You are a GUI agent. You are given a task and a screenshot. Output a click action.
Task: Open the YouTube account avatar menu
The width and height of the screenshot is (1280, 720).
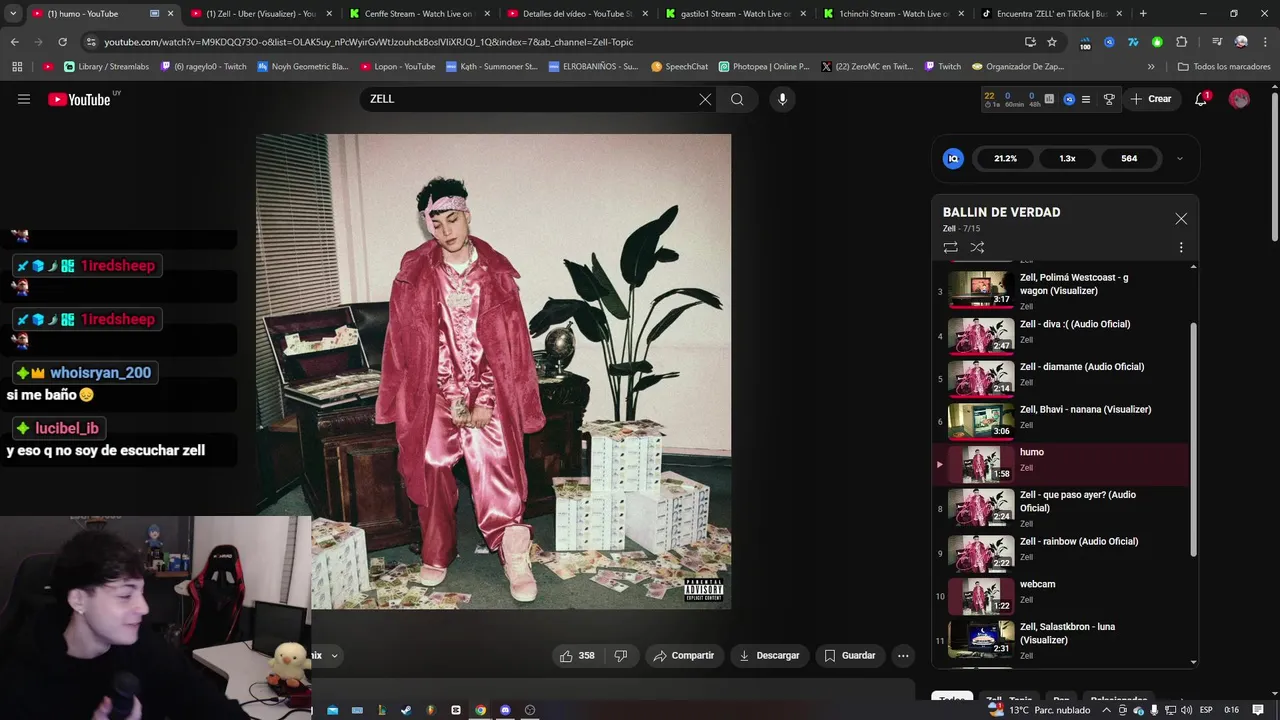click(1239, 99)
